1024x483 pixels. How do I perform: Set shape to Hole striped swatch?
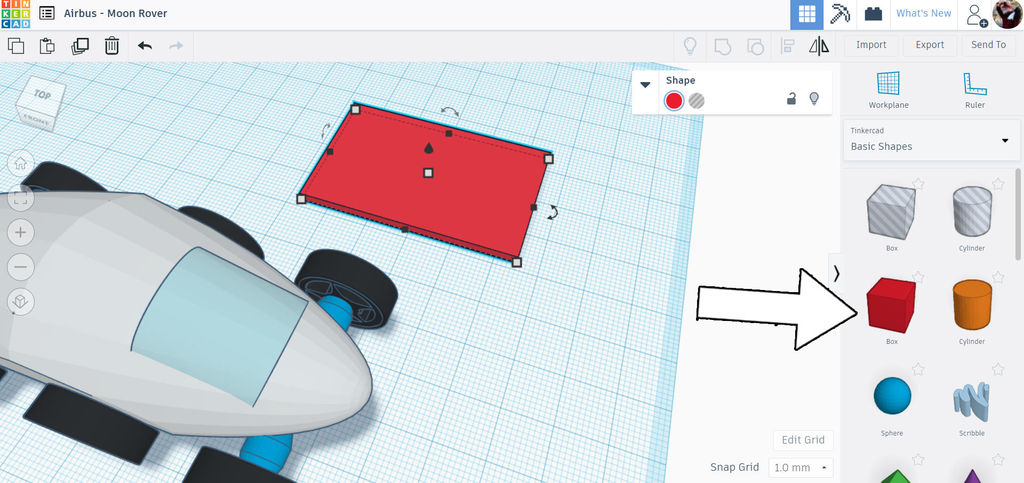[x=697, y=101]
